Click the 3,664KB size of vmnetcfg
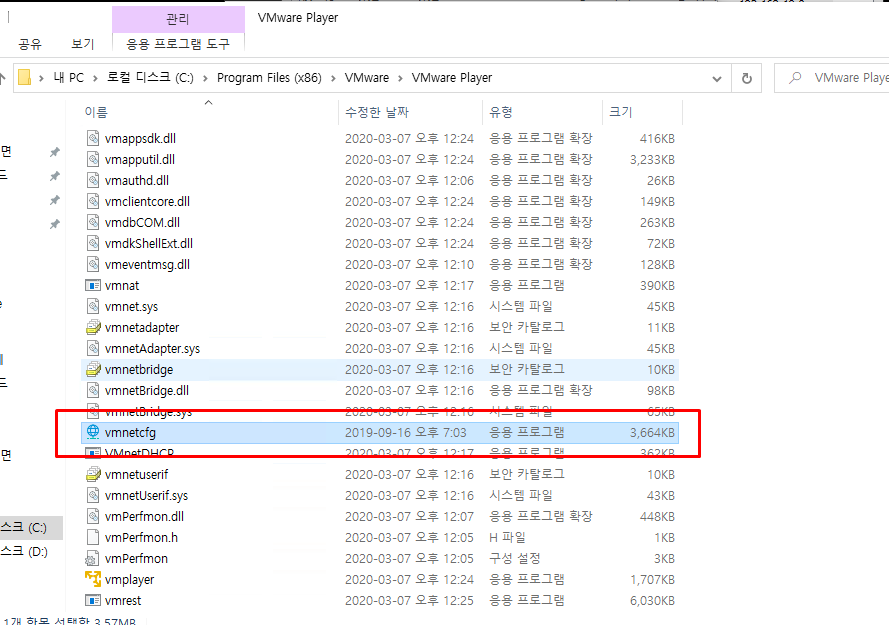Image resolution: width=889 pixels, height=625 pixels. [x=652, y=433]
